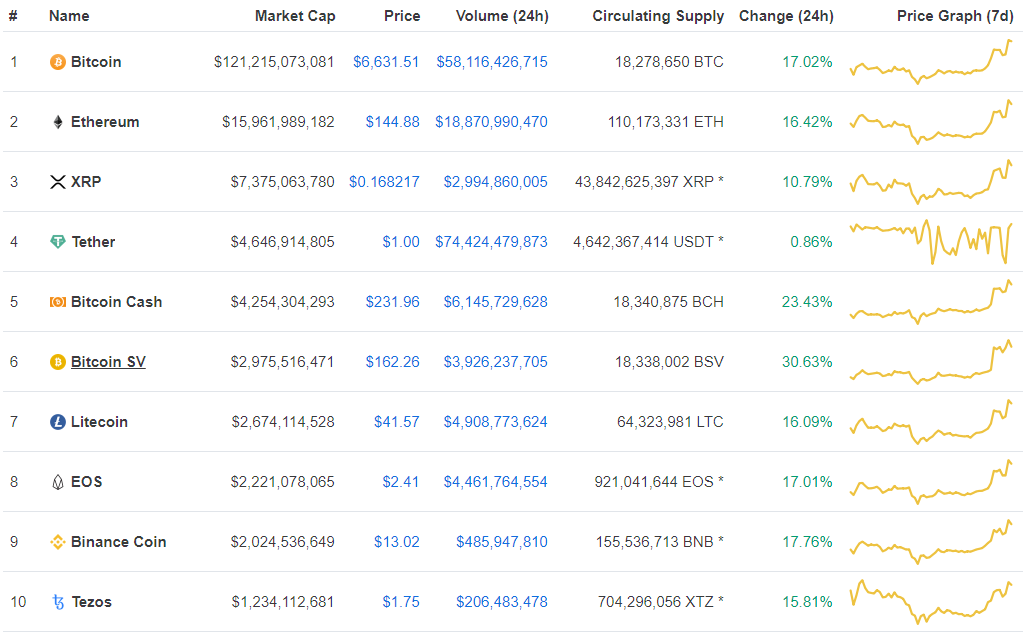Image resolution: width=1023 pixels, height=632 pixels.
Task: Open the Binance Coin name link
Action: tap(119, 542)
